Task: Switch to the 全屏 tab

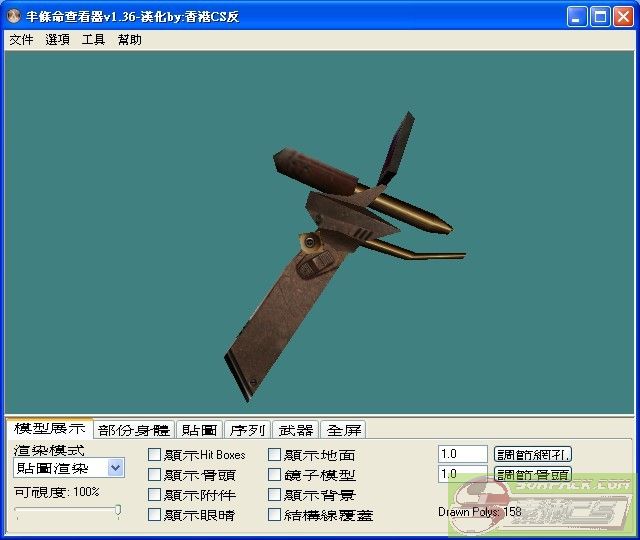Action: pyautogui.click(x=344, y=430)
